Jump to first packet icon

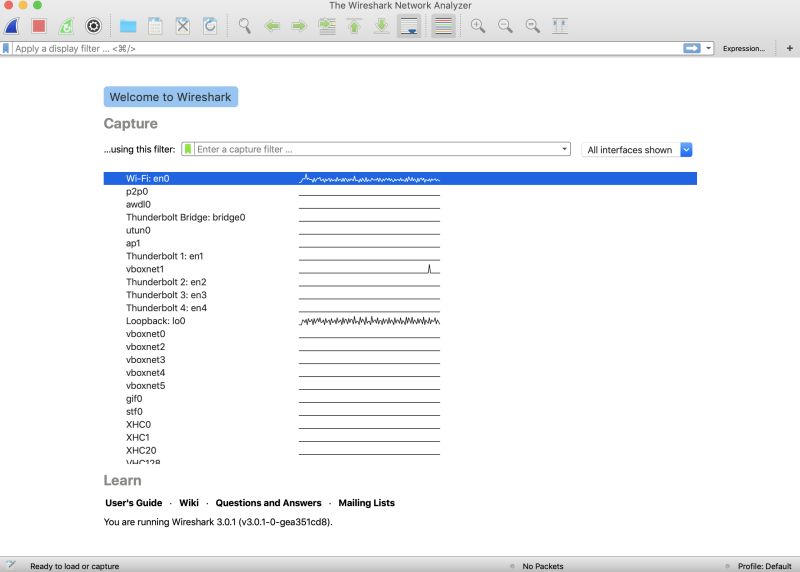[x=354, y=26]
